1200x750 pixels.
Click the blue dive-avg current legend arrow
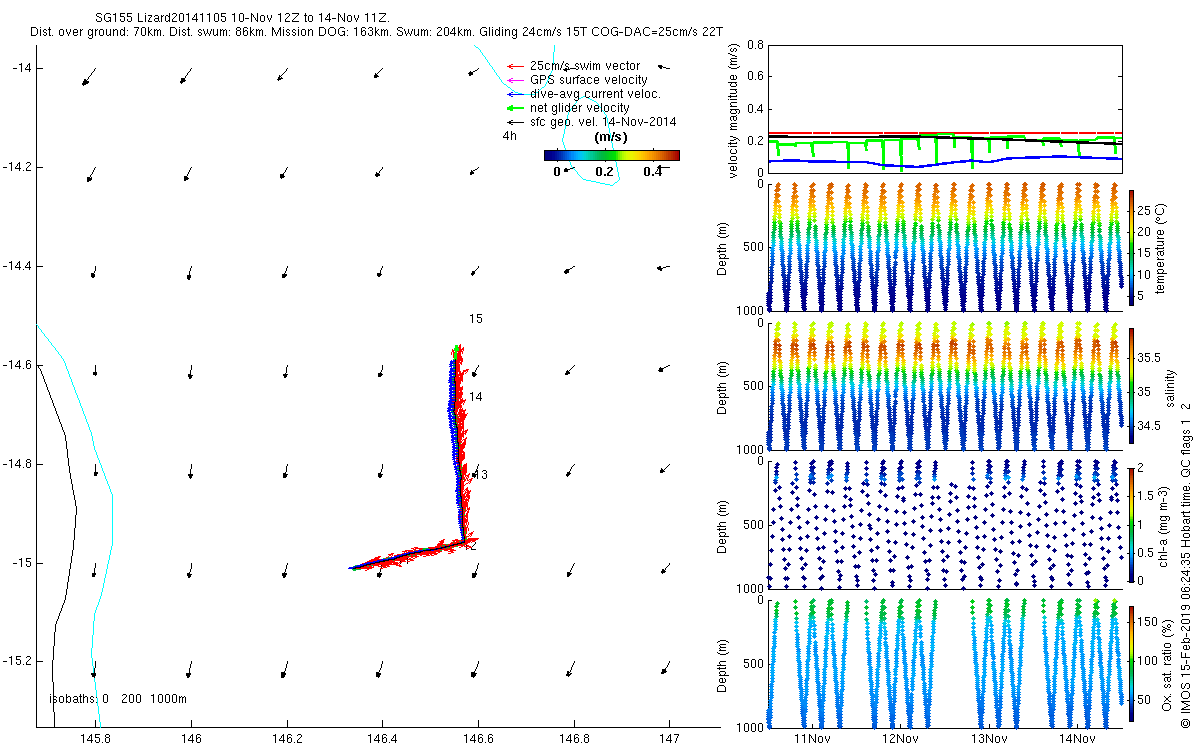(515, 94)
